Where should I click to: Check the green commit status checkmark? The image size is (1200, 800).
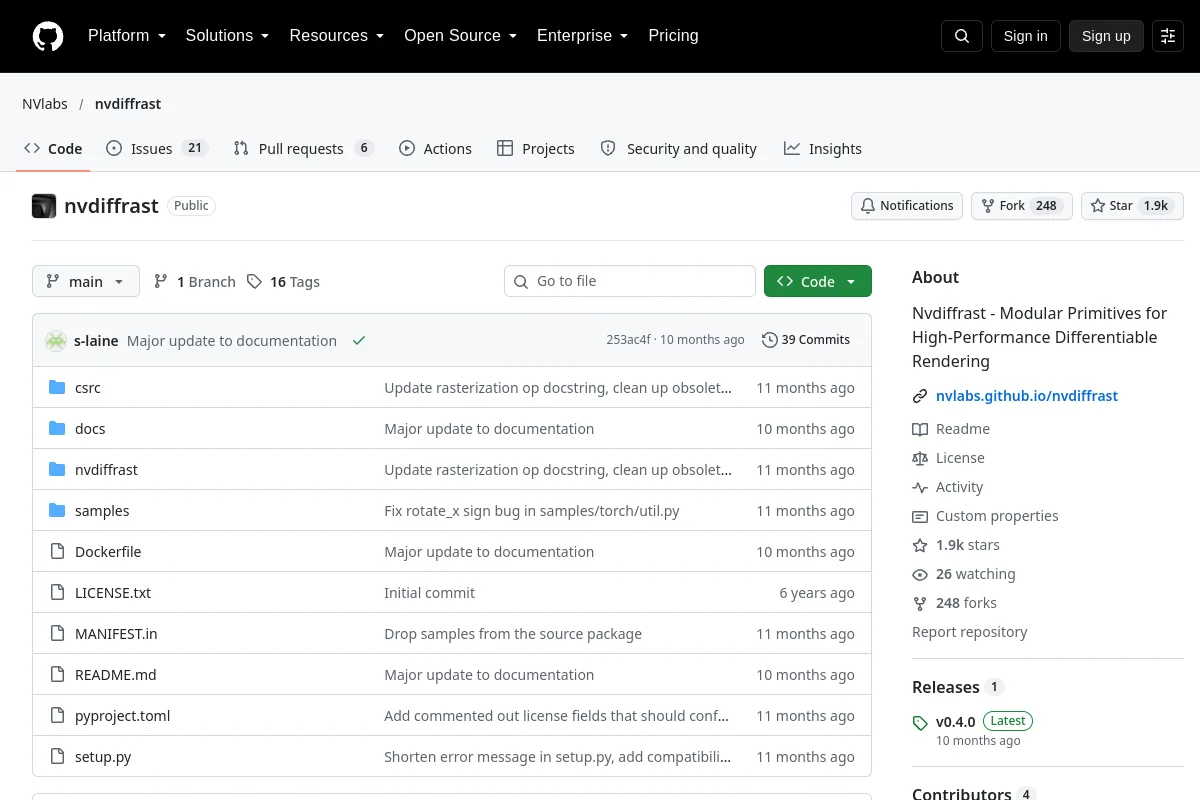click(359, 340)
